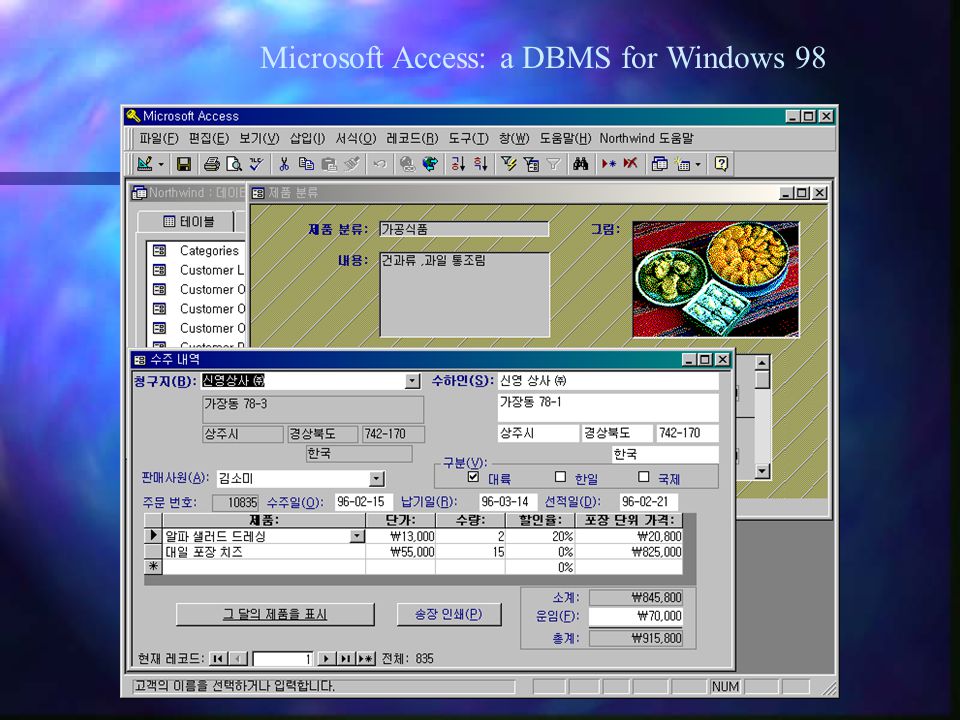960x720 pixels.
Task: Open the 알파 샐러드 드레싱 product dropdown
Action: pos(357,536)
